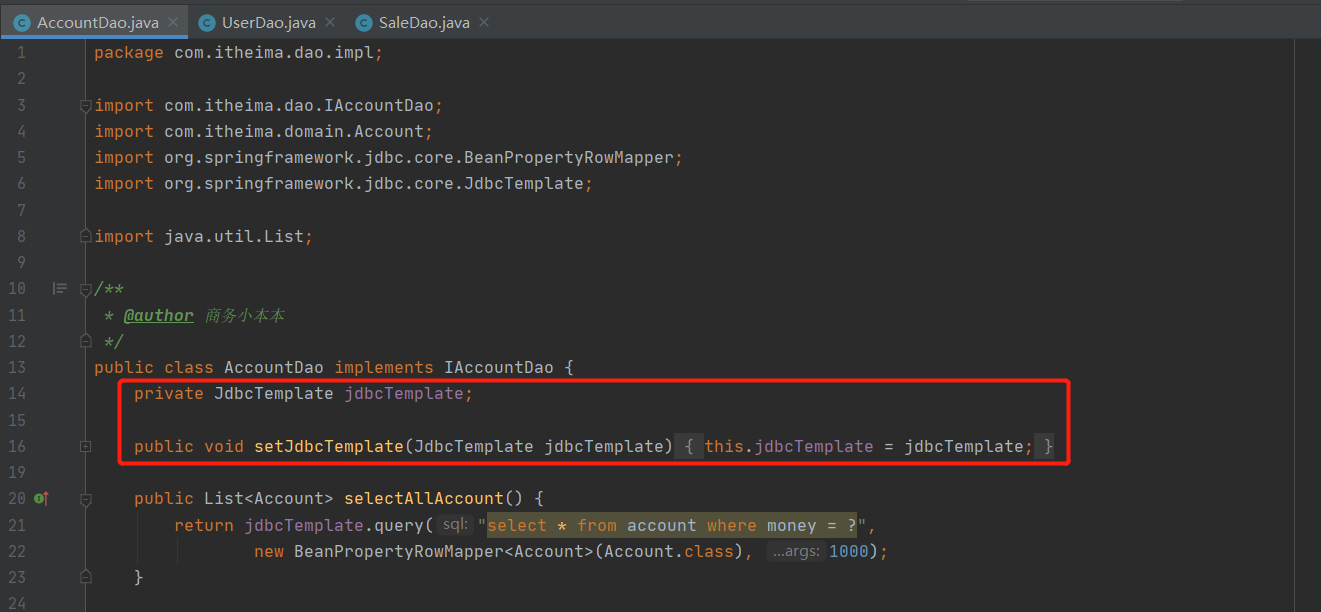Click the '...args:' parameter hint on line 22
Viewport: 1321px width, 612px height.
coord(796,551)
